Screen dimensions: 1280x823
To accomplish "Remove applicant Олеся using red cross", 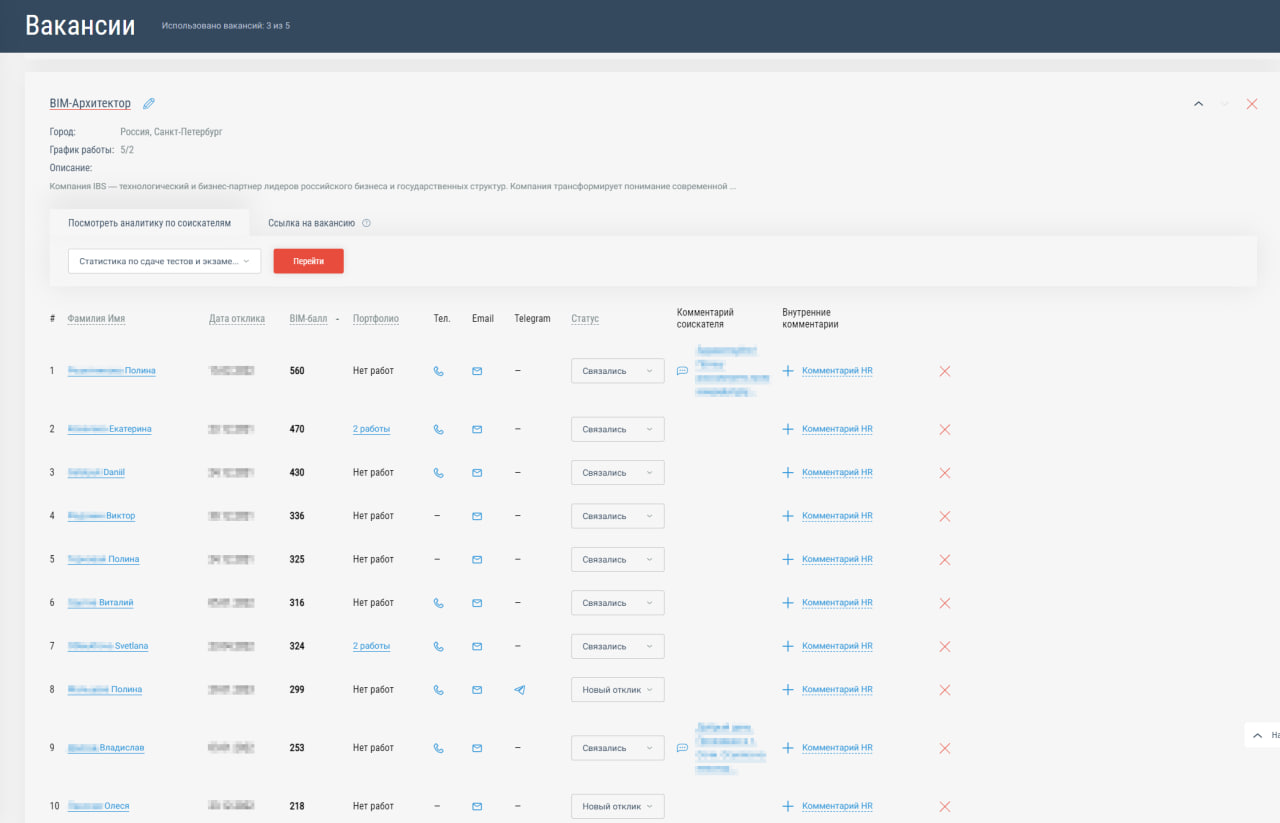I will tap(944, 806).
